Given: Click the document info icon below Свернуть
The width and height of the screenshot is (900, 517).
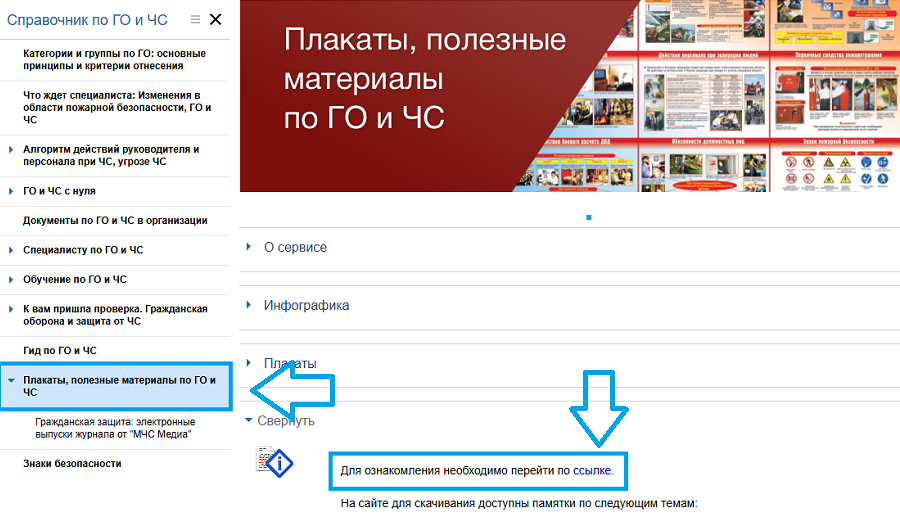Looking at the screenshot, I should [x=275, y=462].
